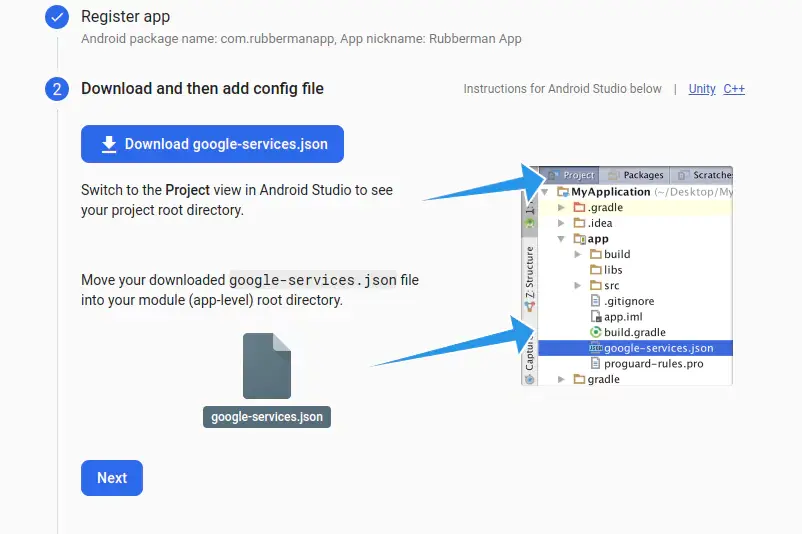
Task: Expand the src folder arrow
Action: pyautogui.click(x=577, y=285)
